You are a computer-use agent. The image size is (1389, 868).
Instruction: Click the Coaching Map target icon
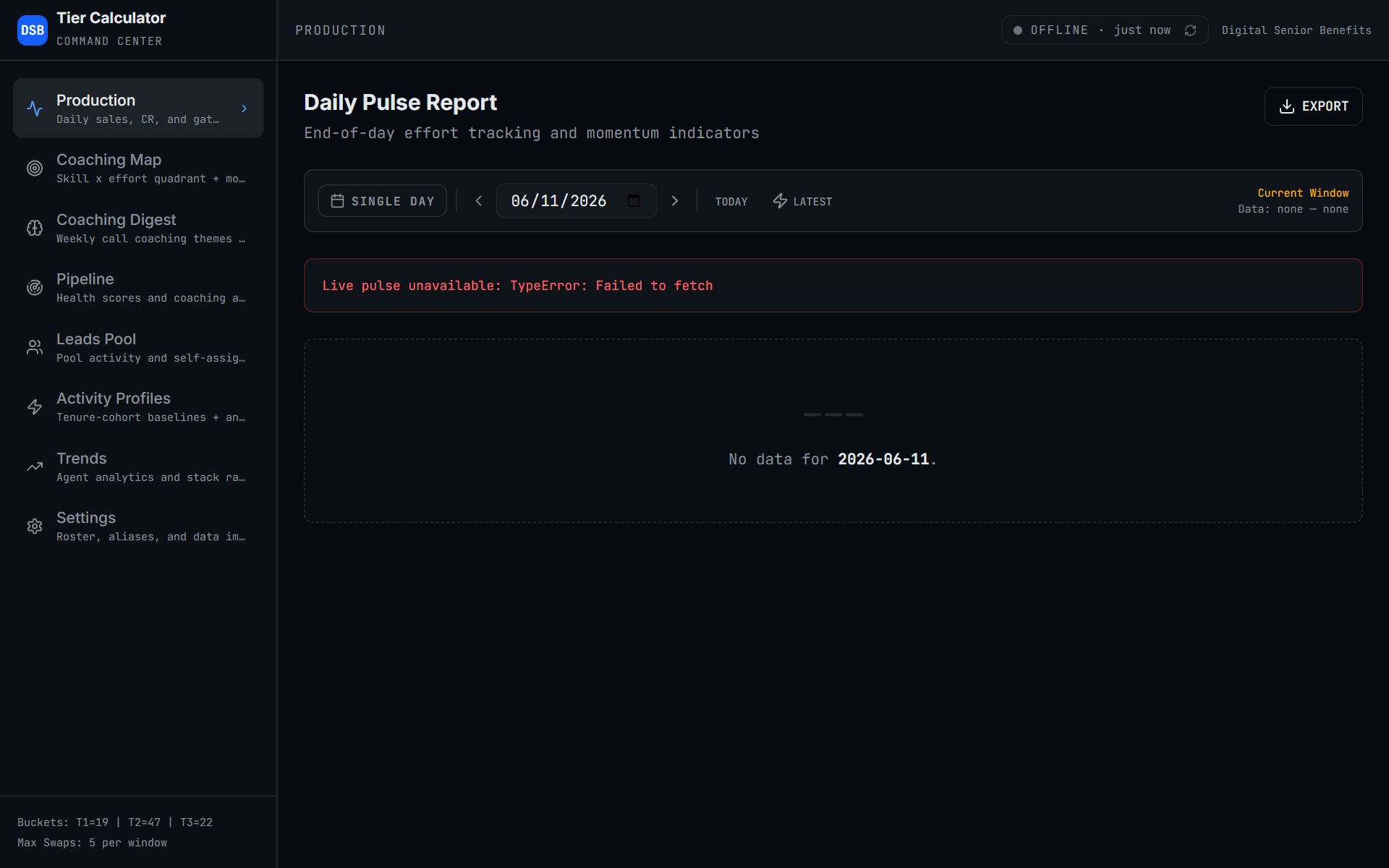pyautogui.click(x=35, y=169)
